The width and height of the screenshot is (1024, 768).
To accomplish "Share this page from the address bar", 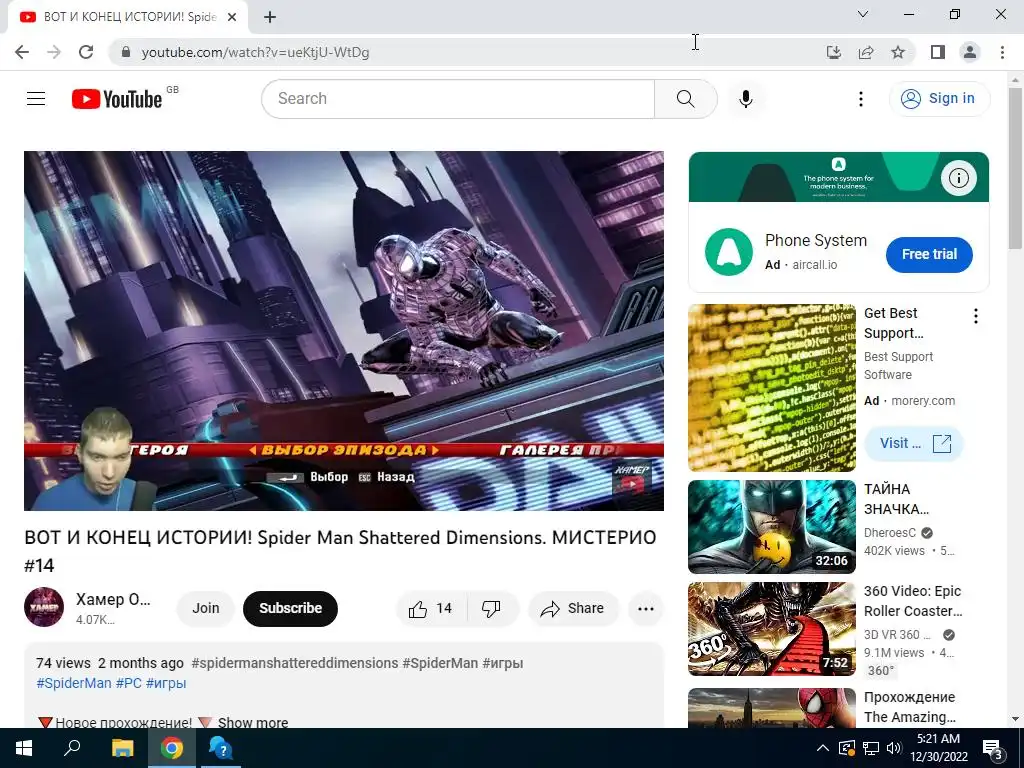I will point(866,52).
